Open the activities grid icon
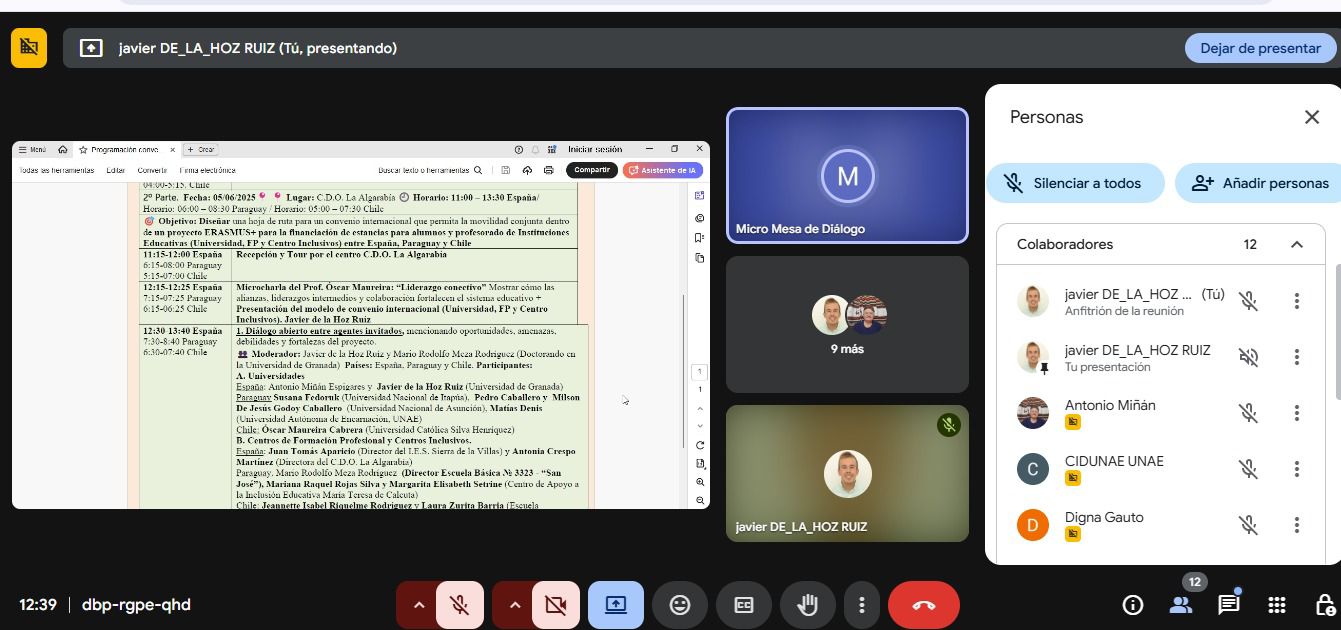This screenshot has height=630, width=1341. point(1277,605)
